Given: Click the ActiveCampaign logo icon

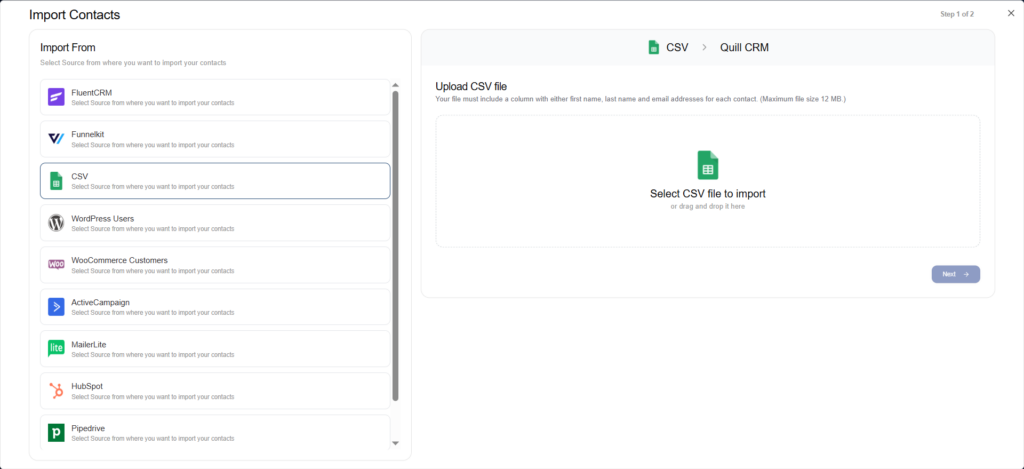Looking at the screenshot, I should click(57, 307).
